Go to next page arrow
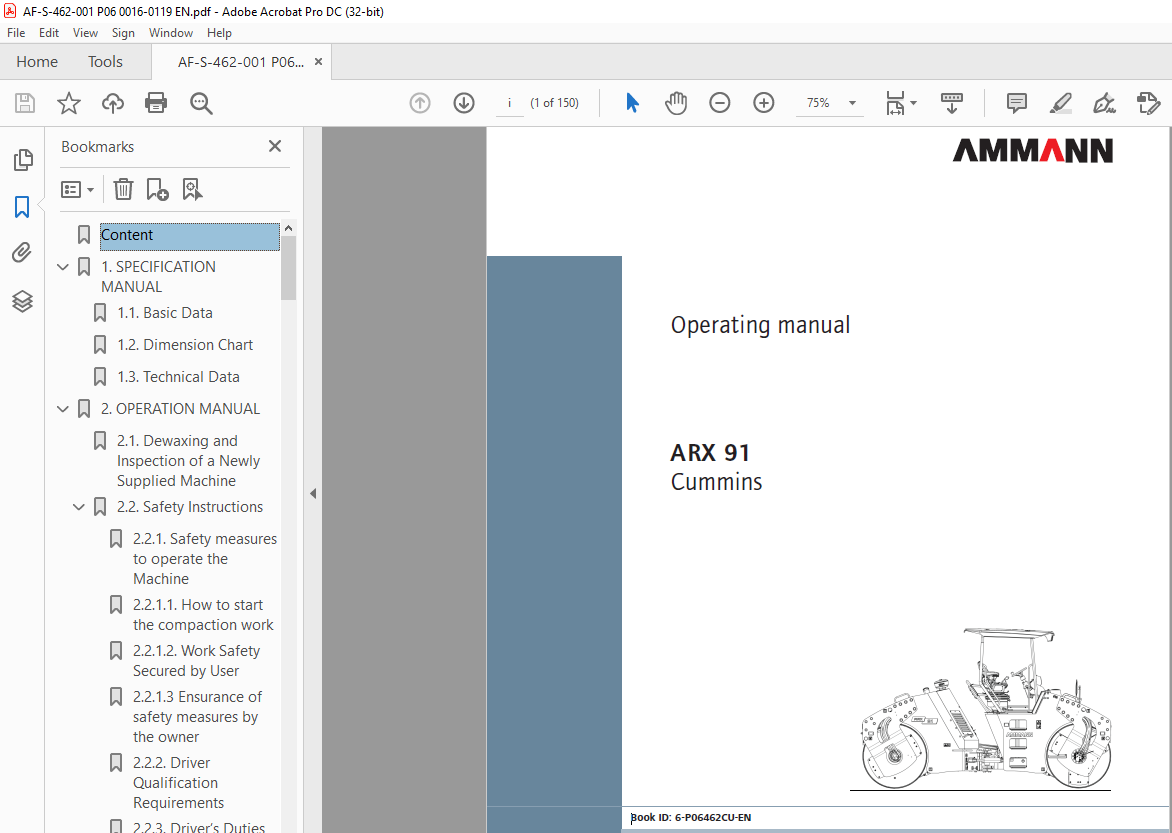Image resolution: width=1172 pixels, height=833 pixels. [464, 103]
